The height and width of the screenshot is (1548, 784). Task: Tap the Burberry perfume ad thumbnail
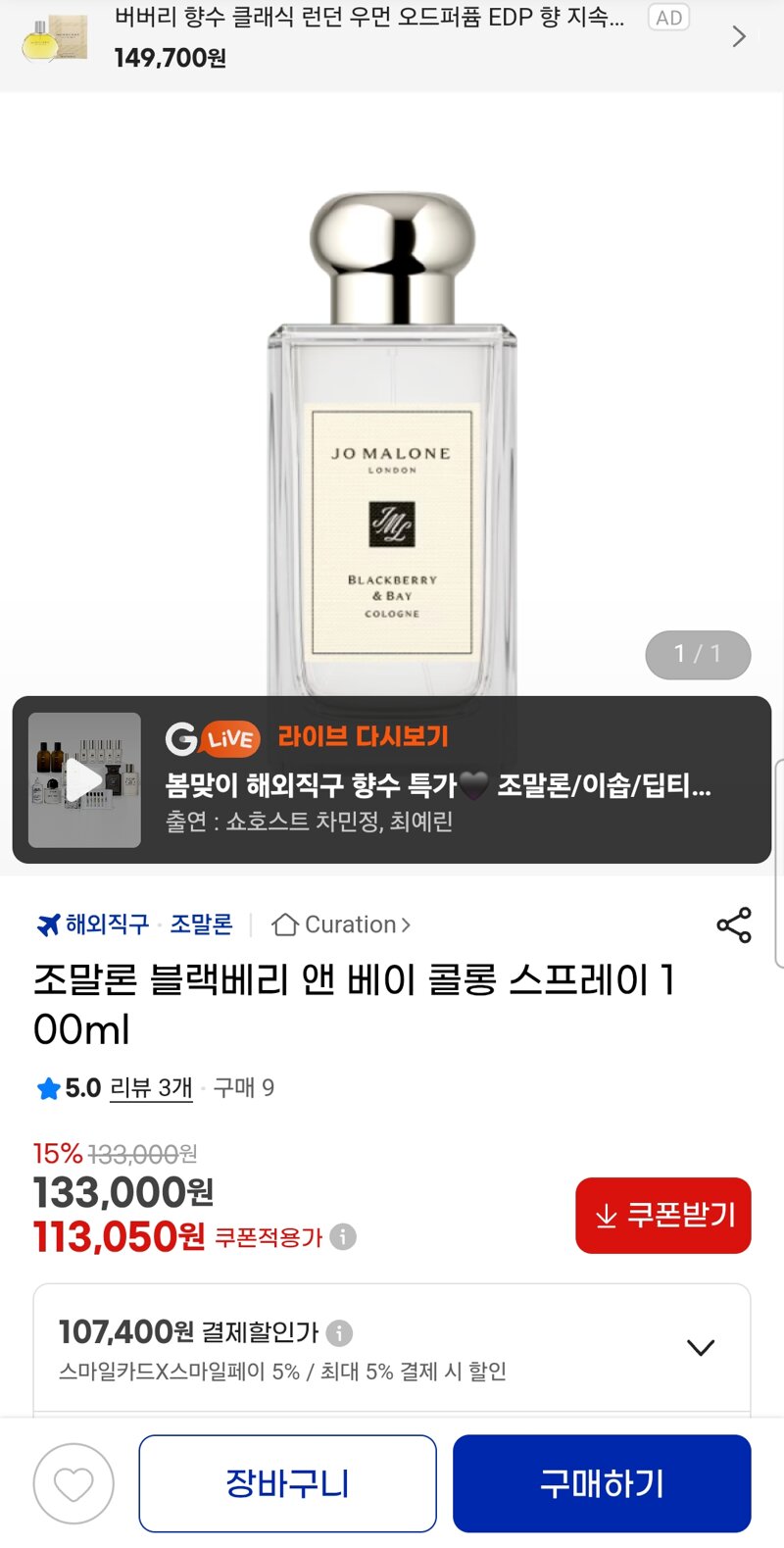click(x=55, y=38)
